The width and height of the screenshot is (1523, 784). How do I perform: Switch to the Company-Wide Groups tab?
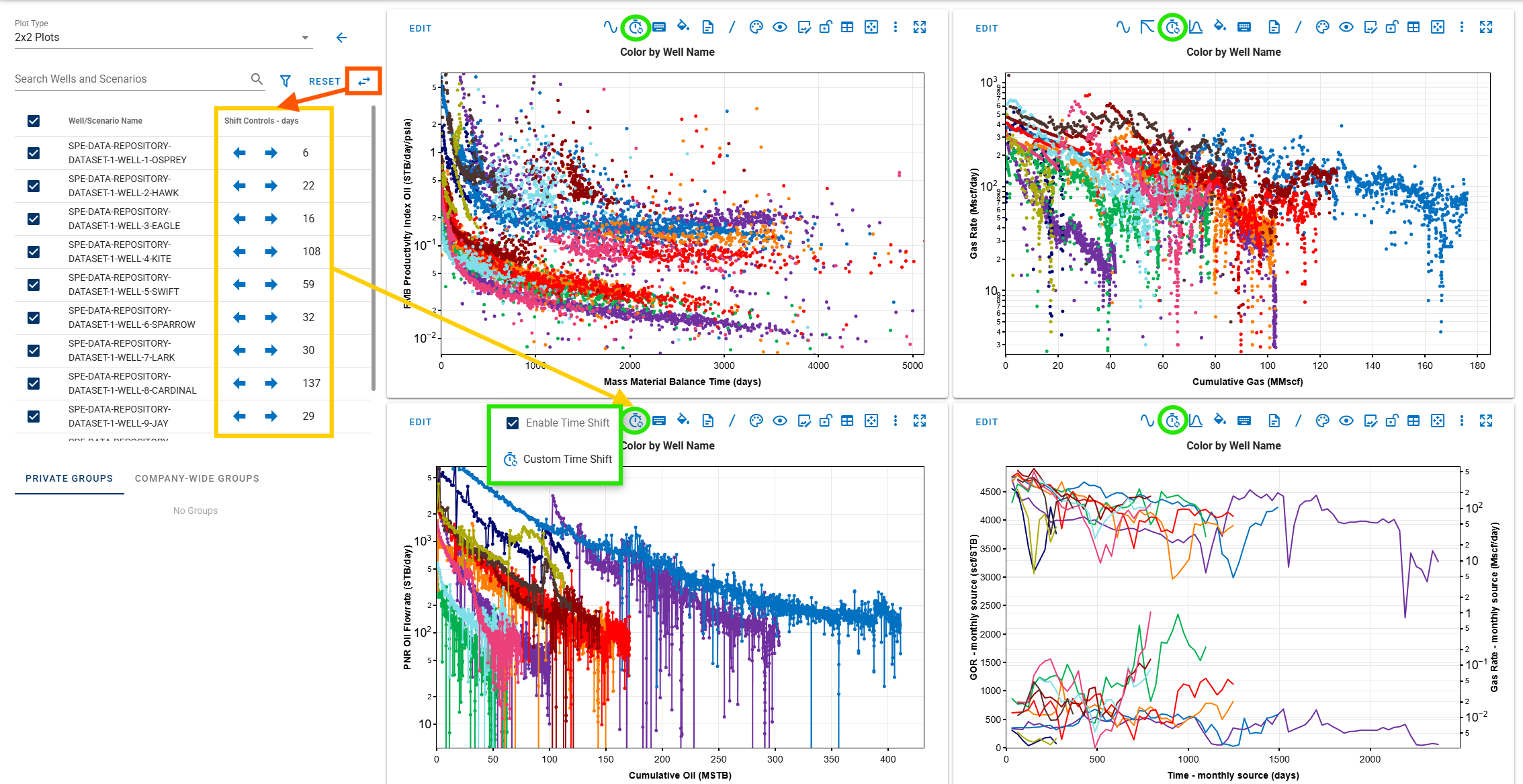pyautogui.click(x=197, y=479)
